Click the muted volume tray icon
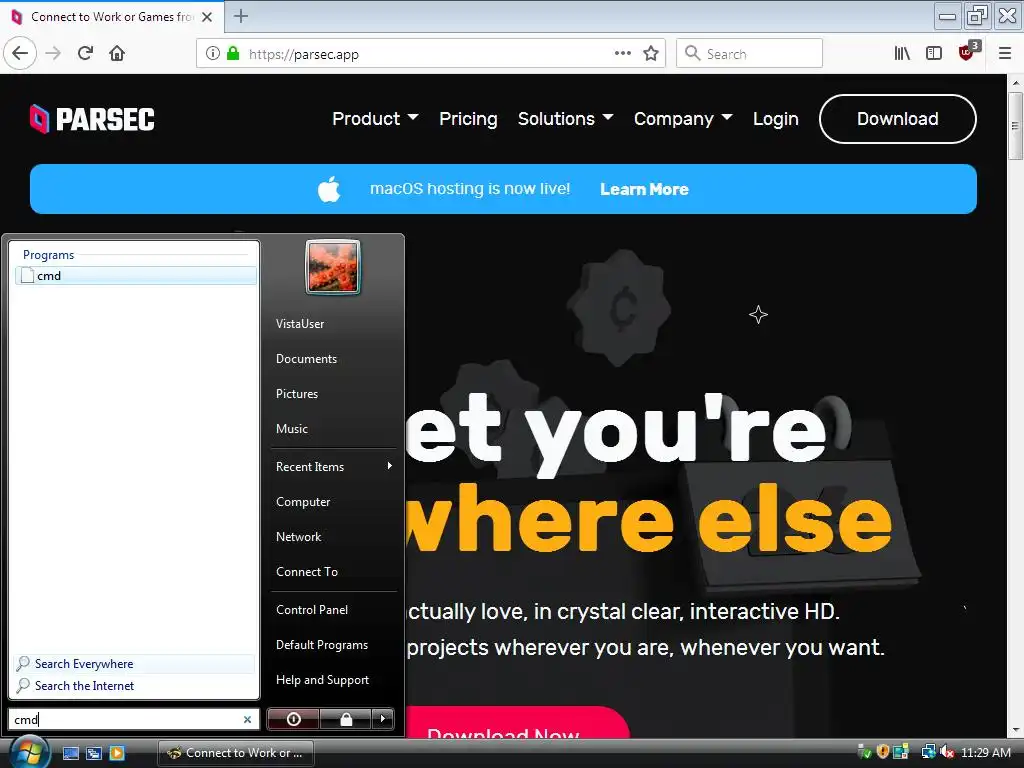1024x768 pixels. tap(947, 752)
